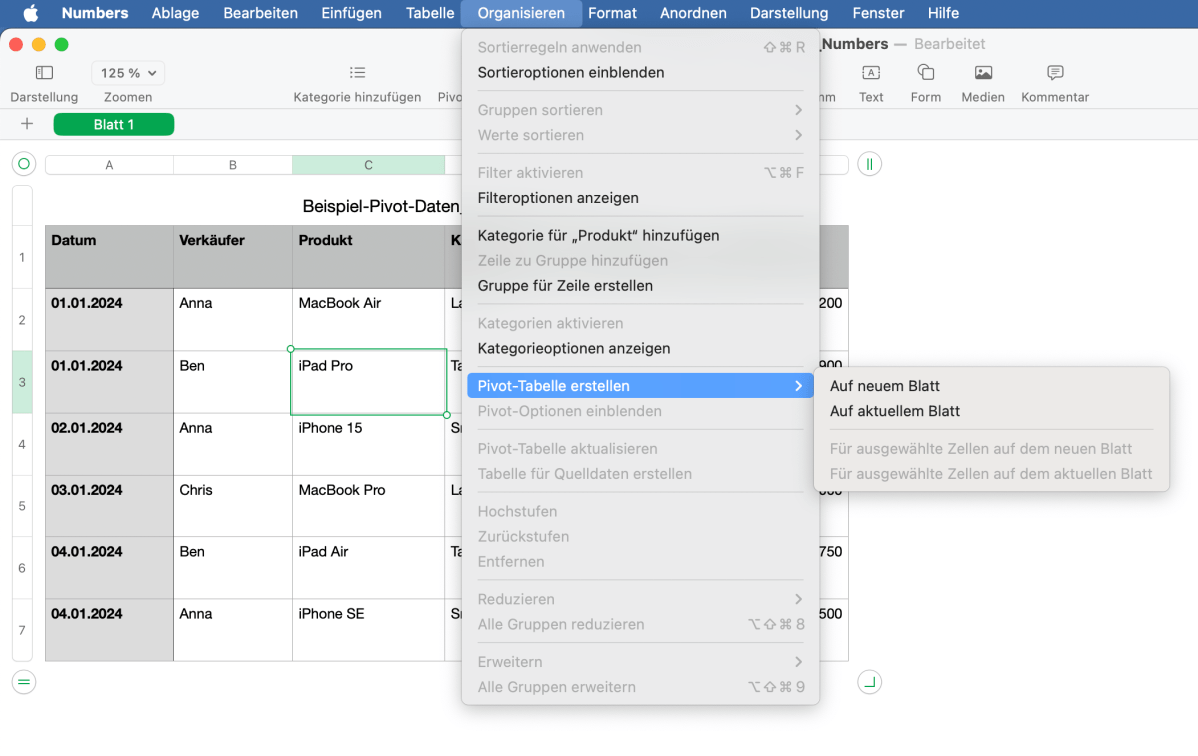The width and height of the screenshot is (1198, 756).
Task: Click the table corner resize handle
Action: coord(869,682)
